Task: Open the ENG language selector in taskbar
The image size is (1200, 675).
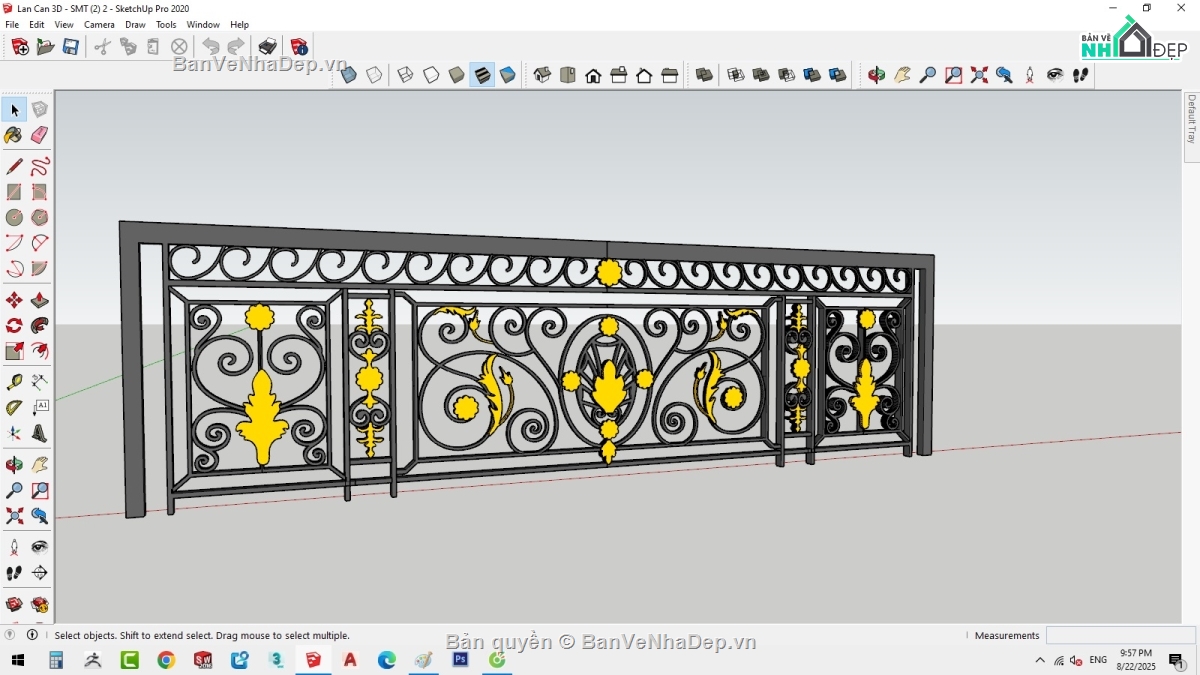Action: pos(1098,660)
